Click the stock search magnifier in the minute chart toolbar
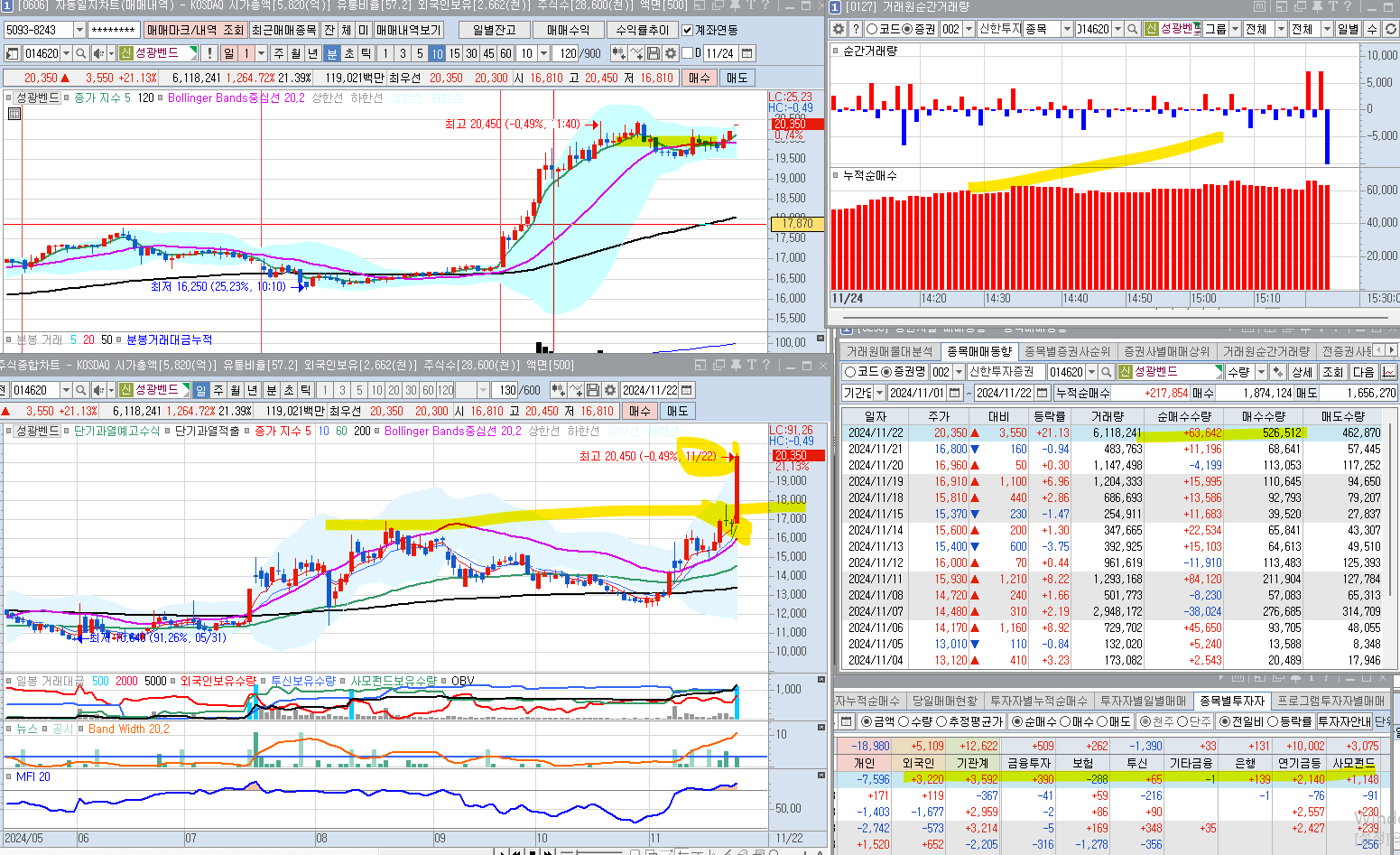The image size is (1400, 855). point(81,53)
